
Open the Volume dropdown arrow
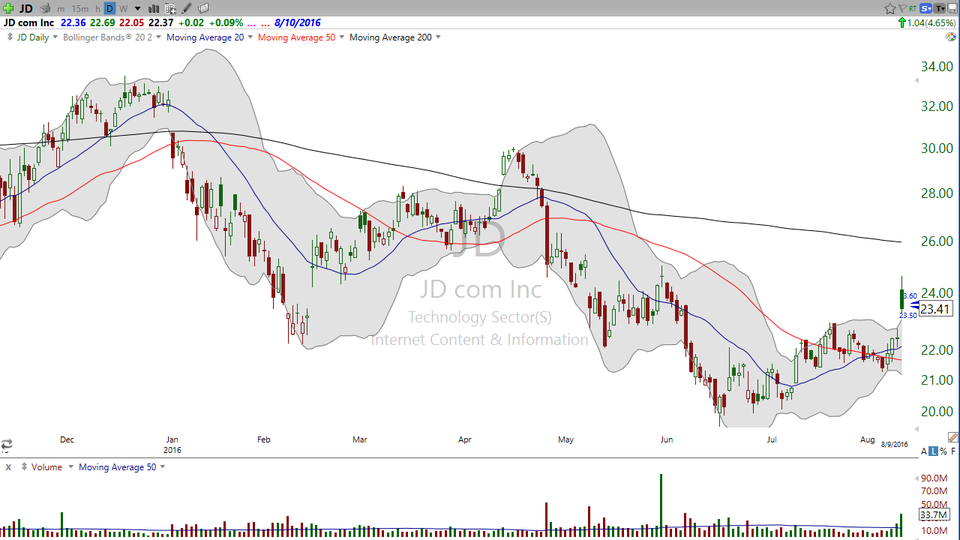70,467
